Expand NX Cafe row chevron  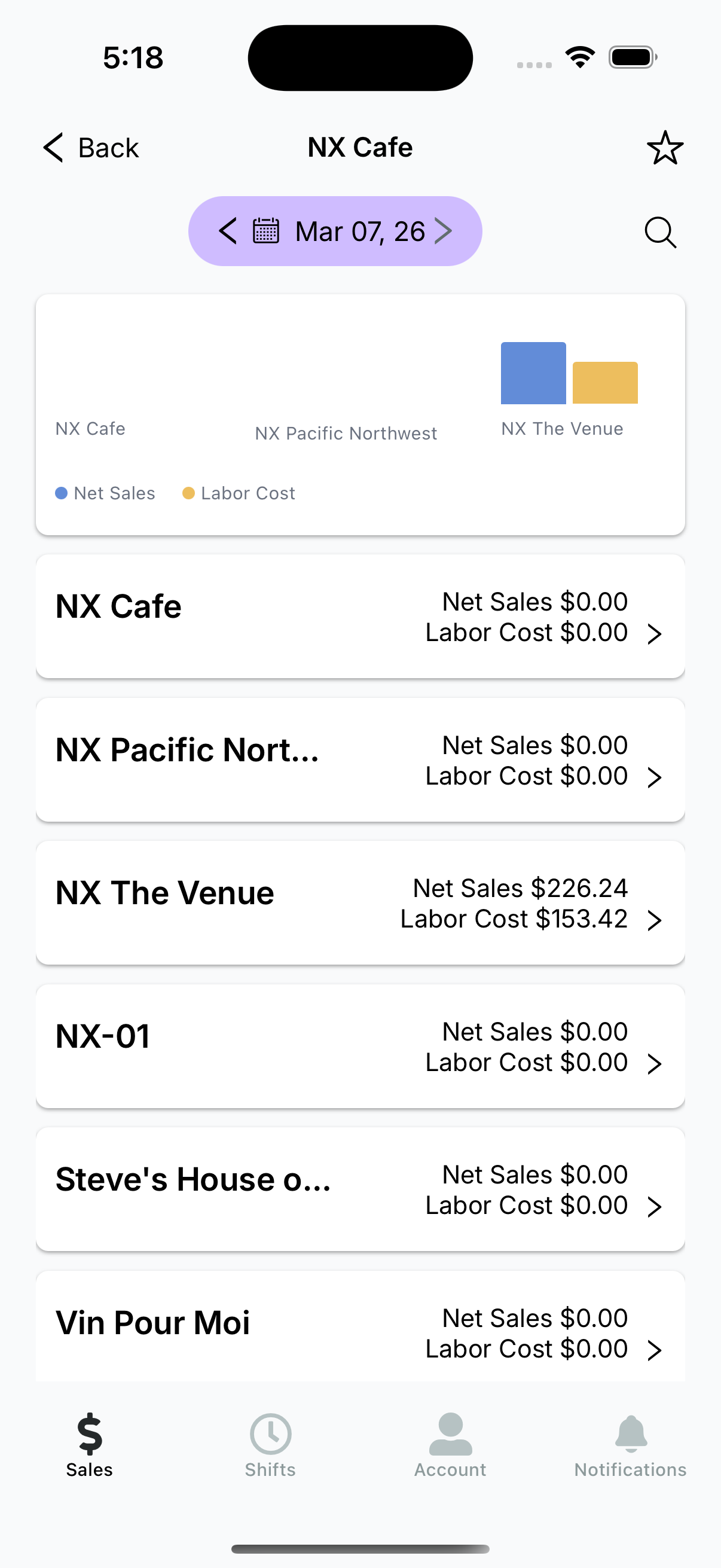click(x=654, y=634)
